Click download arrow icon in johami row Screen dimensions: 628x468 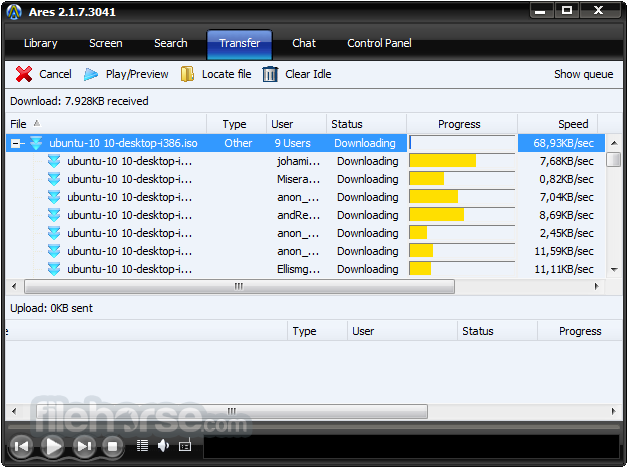54,161
